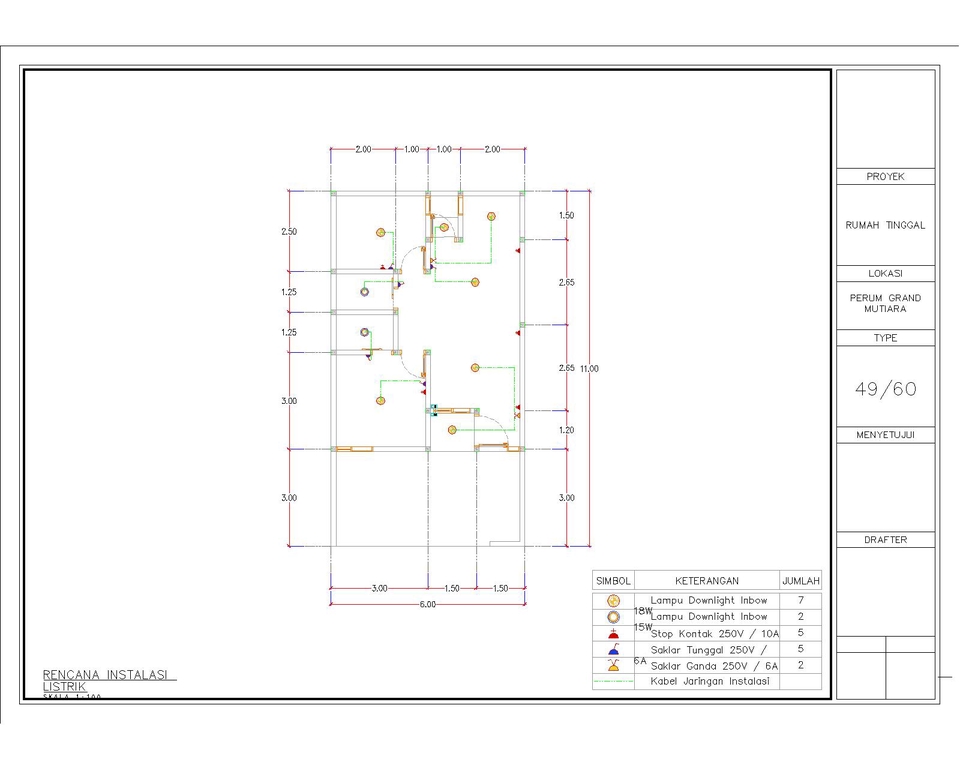Click the PERUM GRAND MUTIARA location text
Viewport: 960px width, 768px height.
[885, 303]
